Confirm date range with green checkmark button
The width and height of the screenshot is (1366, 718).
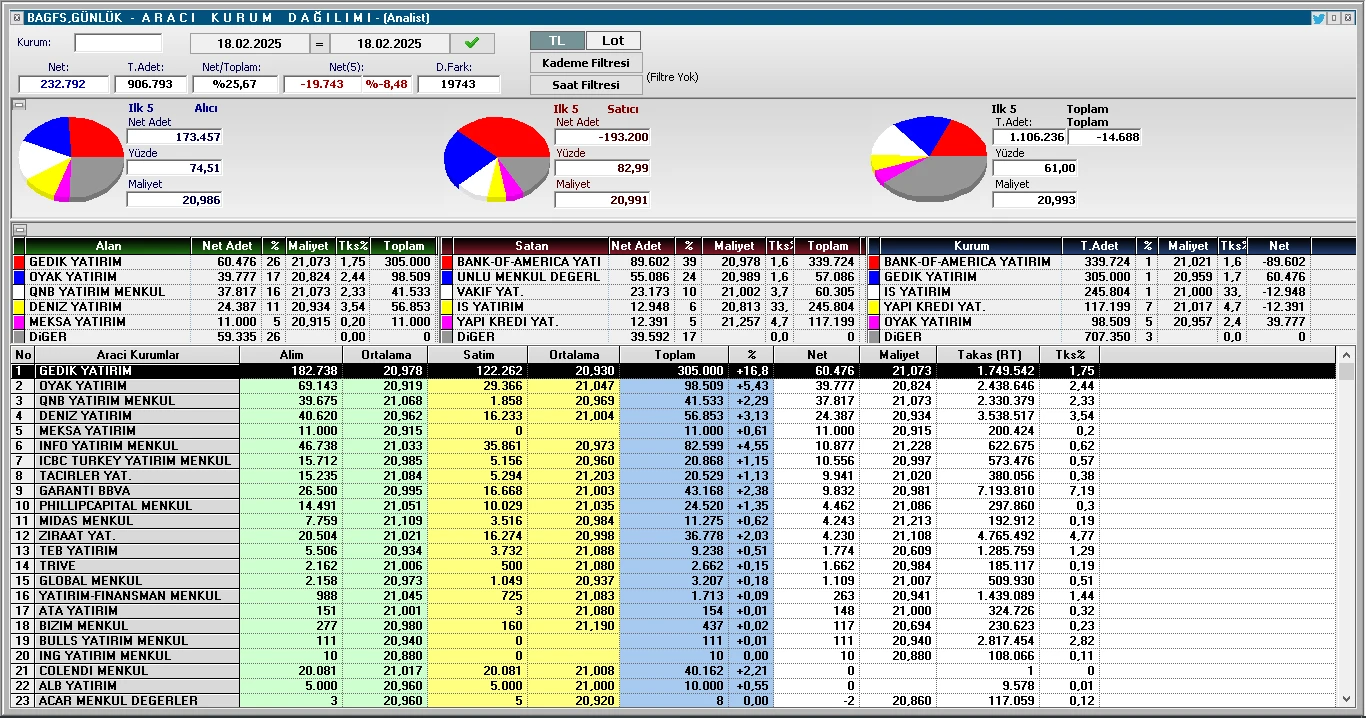point(472,43)
